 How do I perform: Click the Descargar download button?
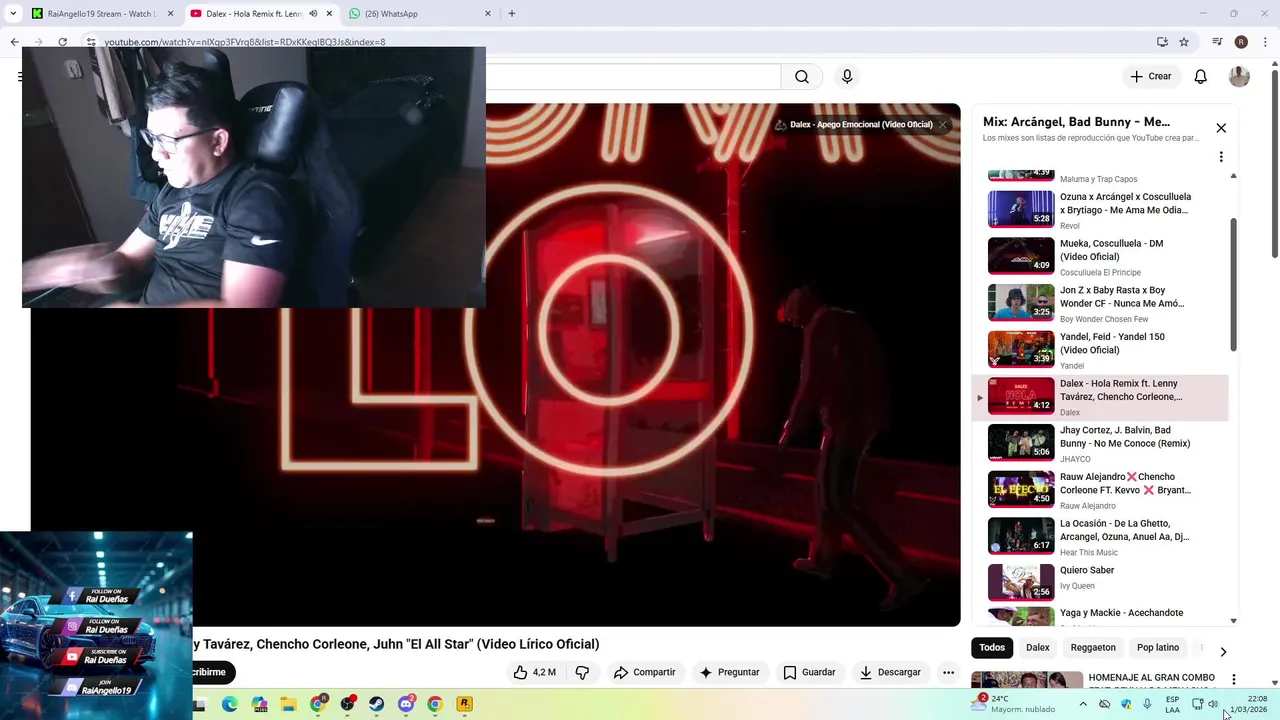click(x=890, y=672)
